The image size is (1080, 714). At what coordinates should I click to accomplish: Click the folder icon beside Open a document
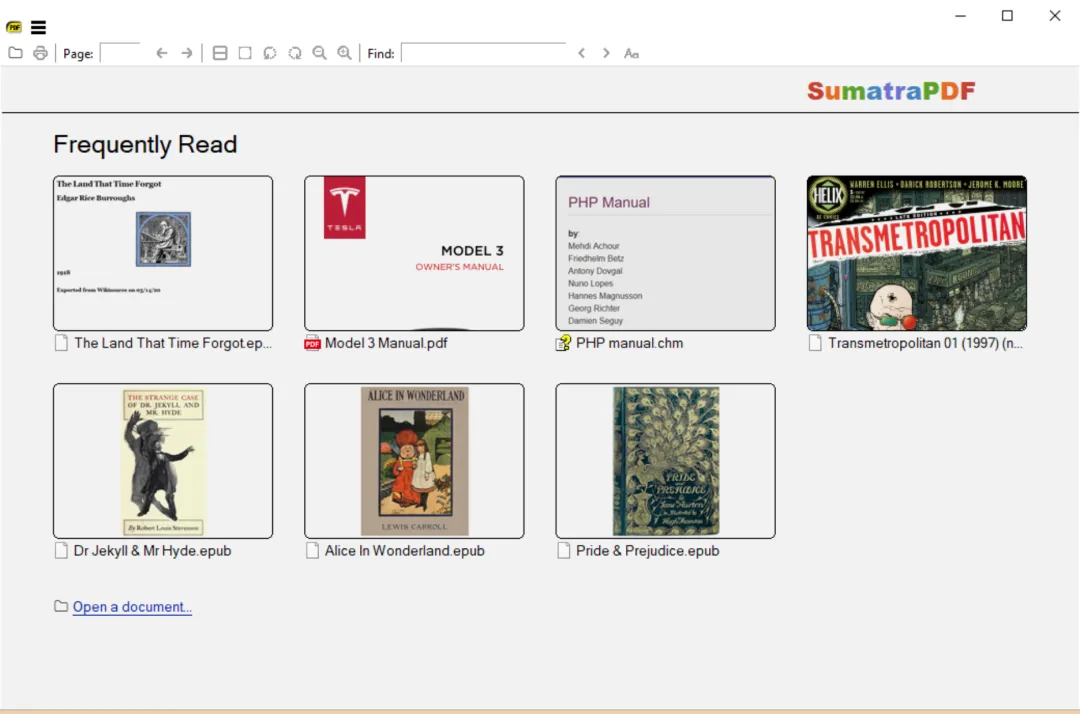(61, 606)
